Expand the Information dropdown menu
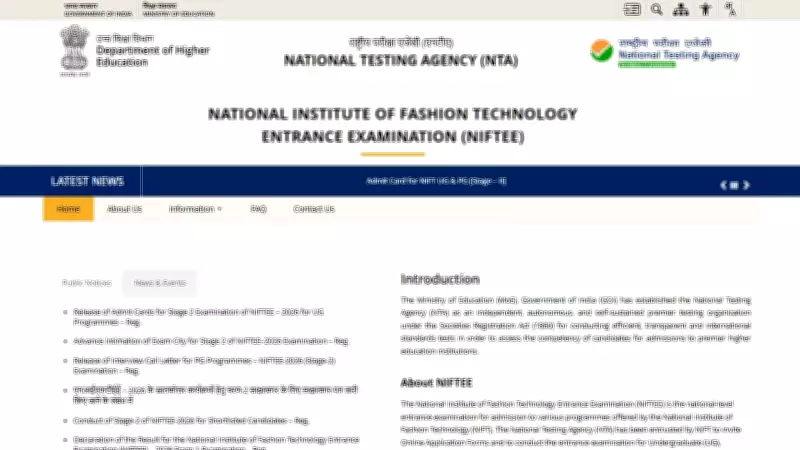Screen dimensions: 800x450 click(195, 209)
